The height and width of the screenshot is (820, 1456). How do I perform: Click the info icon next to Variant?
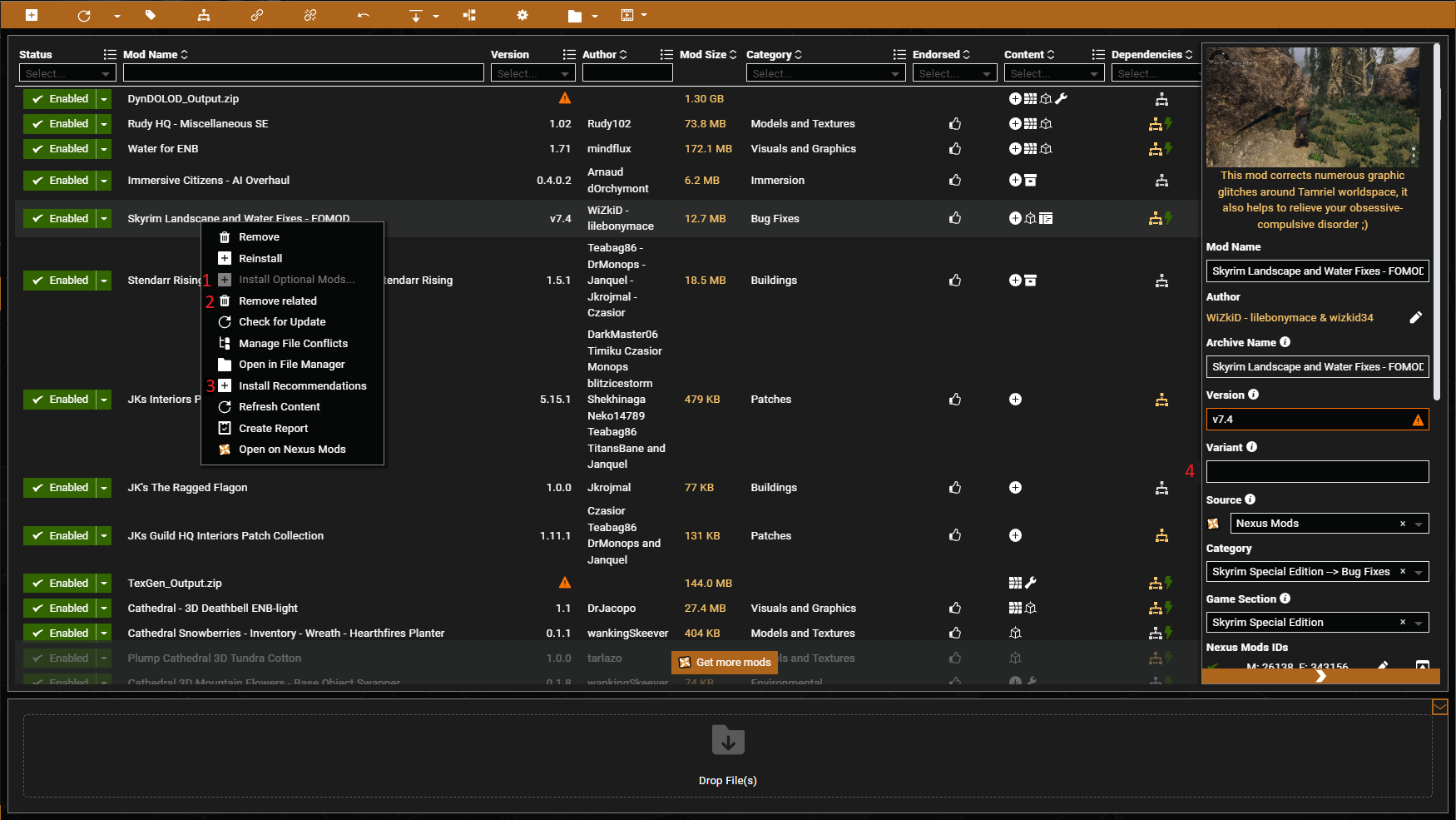coord(1252,447)
